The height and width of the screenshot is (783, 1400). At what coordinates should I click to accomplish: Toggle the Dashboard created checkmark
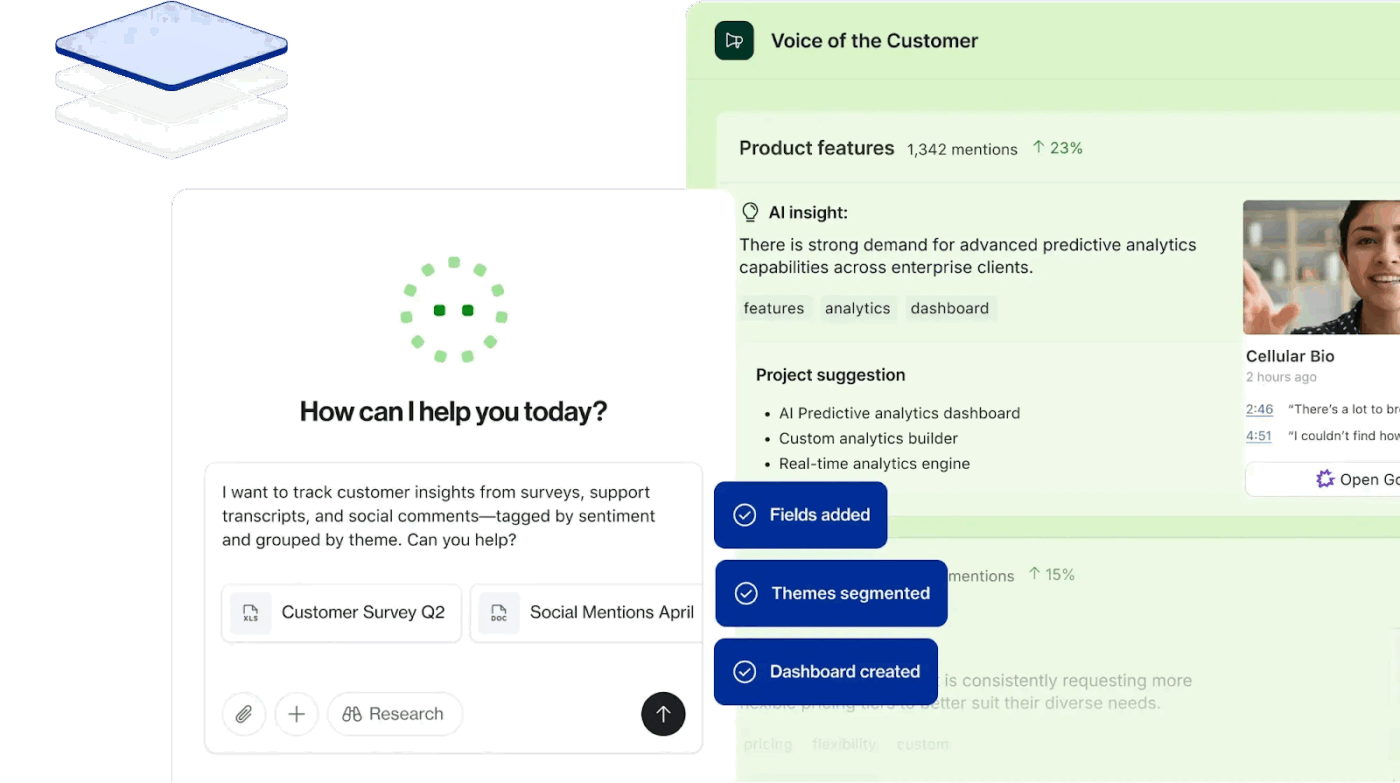pyautogui.click(x=744, y=671)
